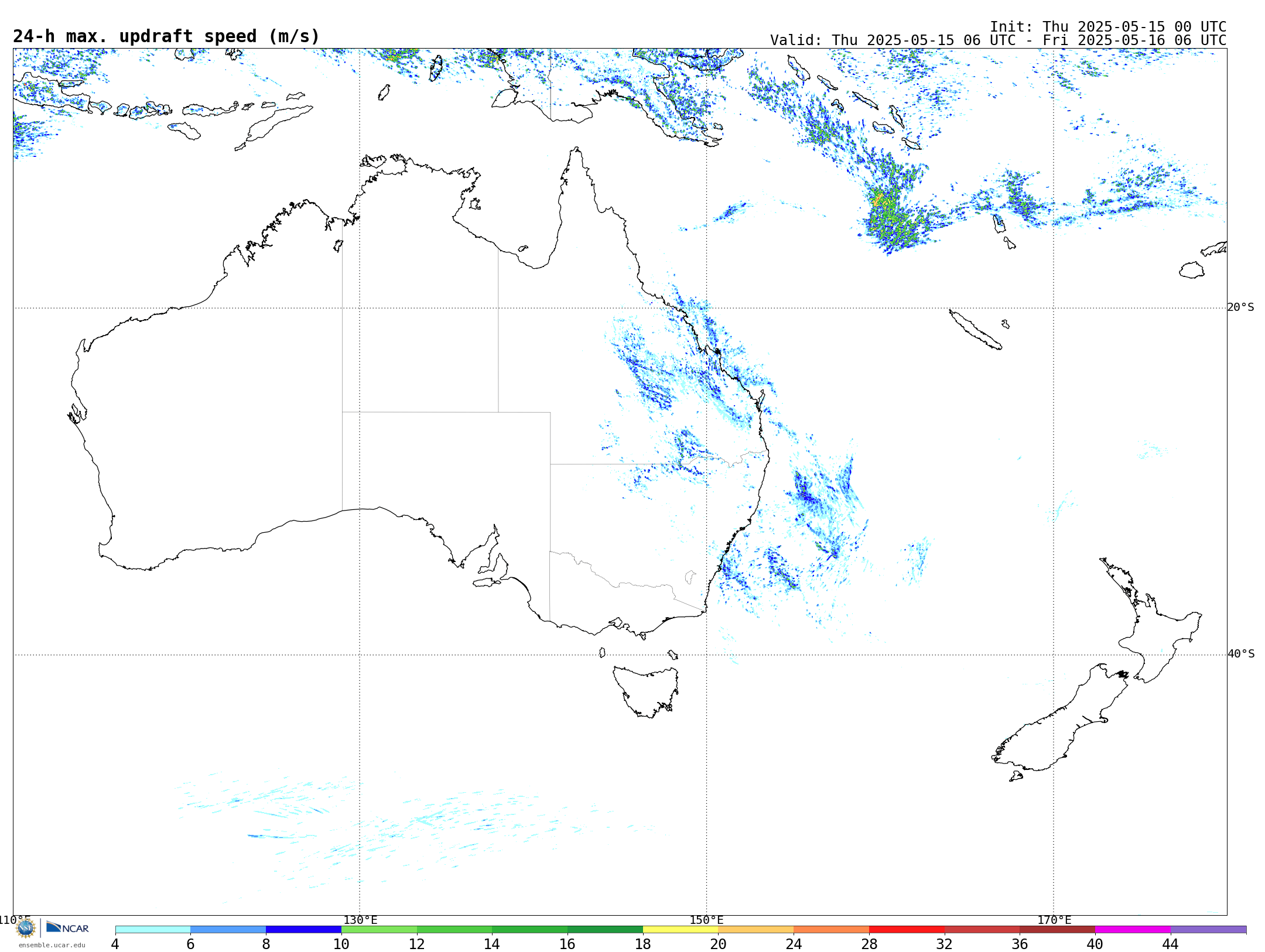Pick the purple above-44 m/s swatch

click(1208, 930)
